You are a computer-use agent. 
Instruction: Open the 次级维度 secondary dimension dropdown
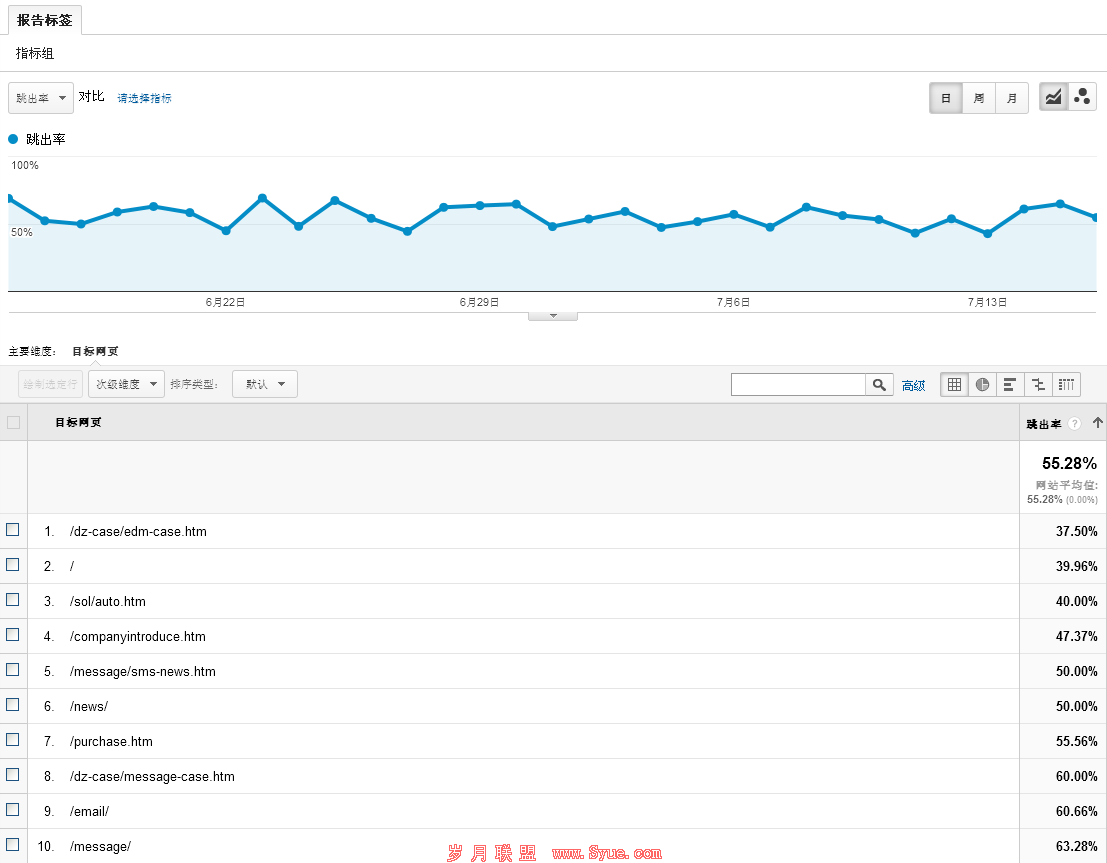click(126, 384)
